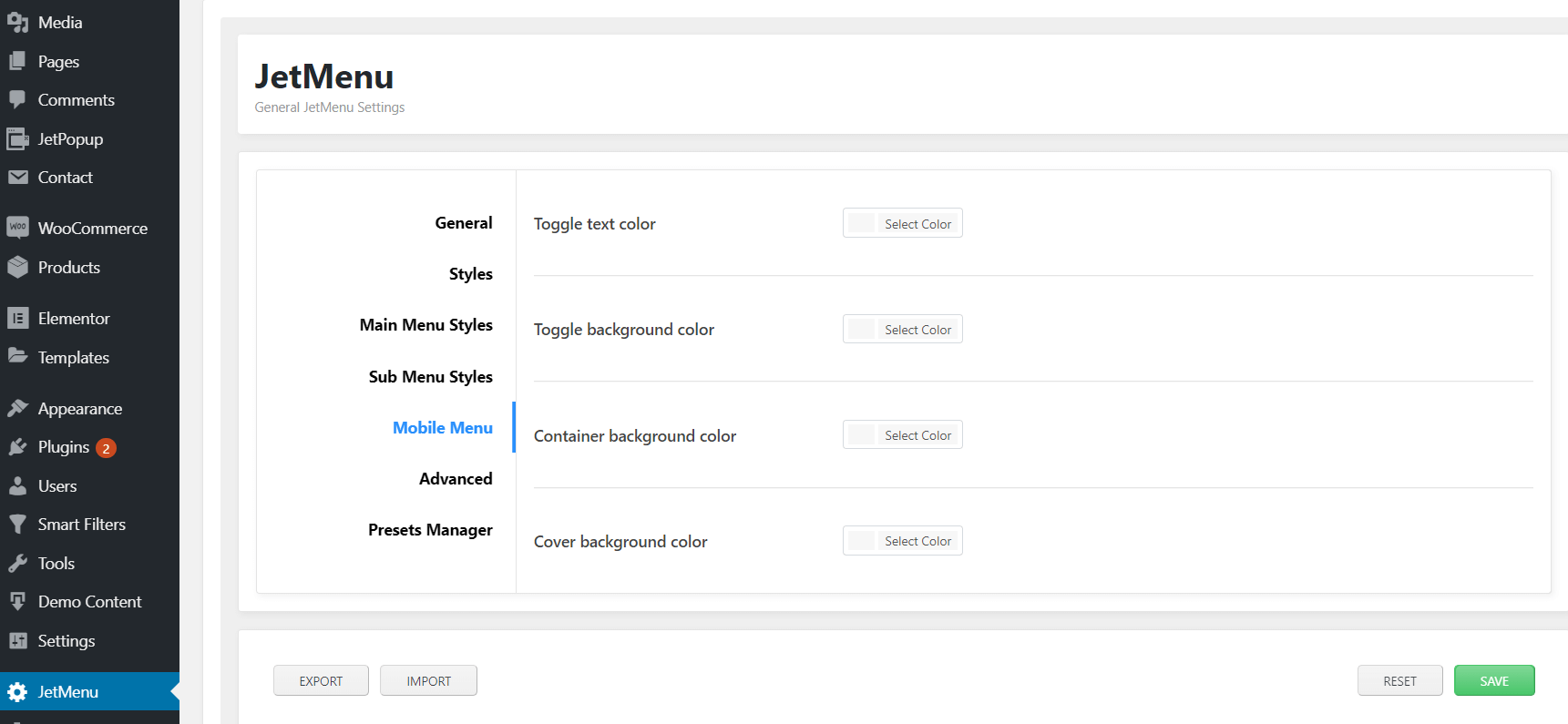Click the JetMenu page heading
Image resolution: width=1568 pixels, height=724 pixels.
324,76
